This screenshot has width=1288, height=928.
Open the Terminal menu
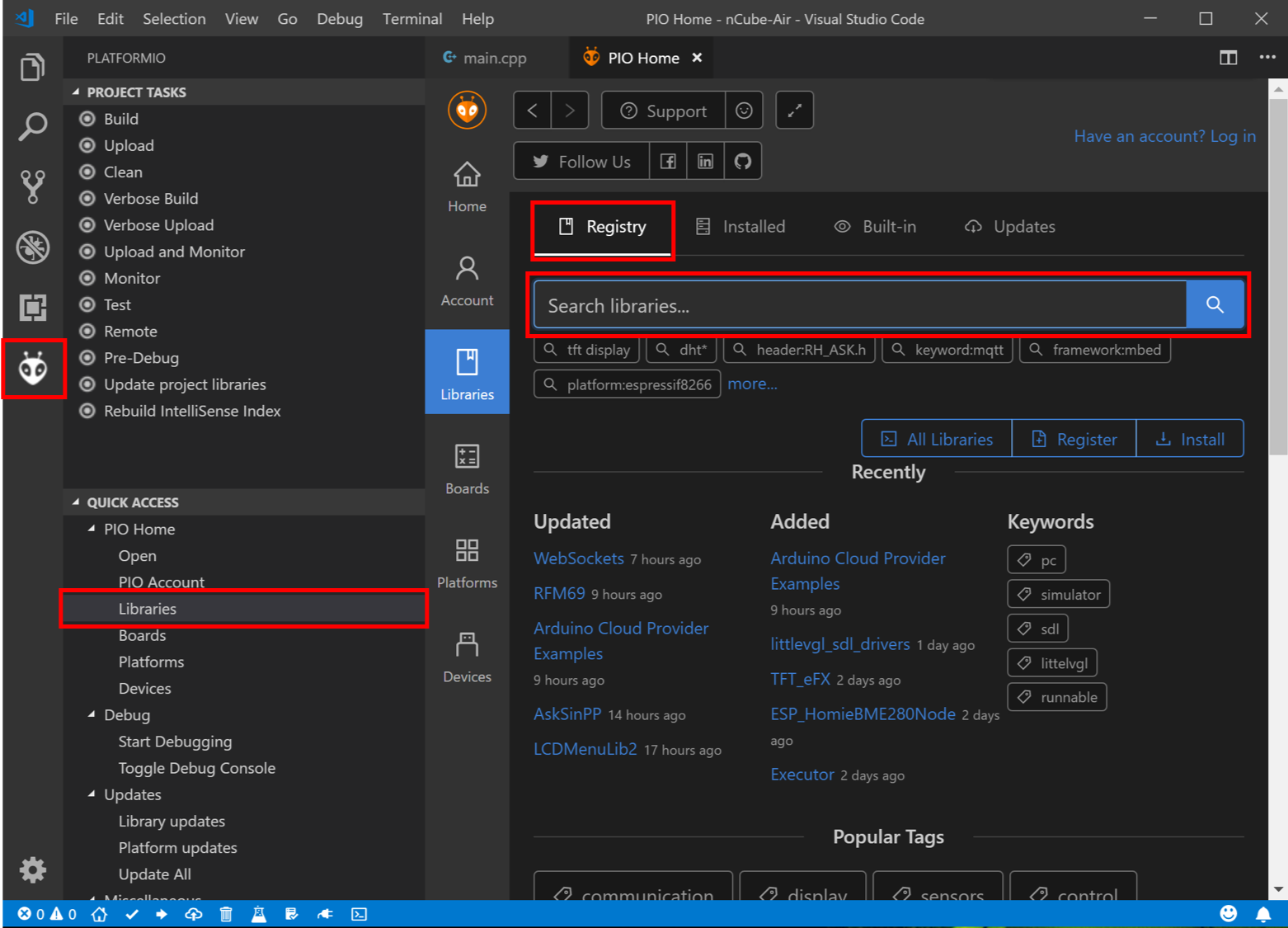point(412,18)
